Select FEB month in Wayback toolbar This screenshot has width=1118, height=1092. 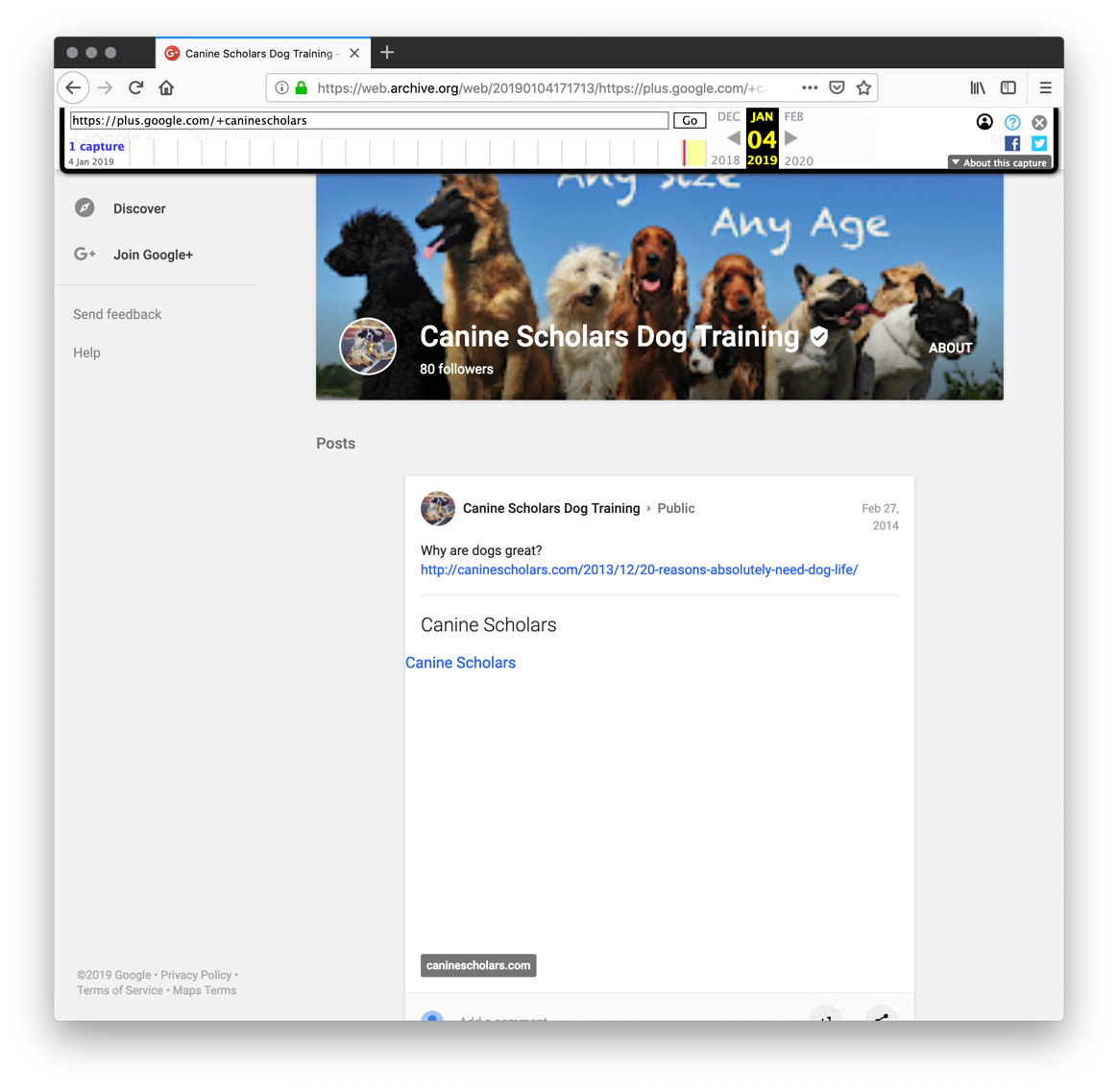point(793,117)
